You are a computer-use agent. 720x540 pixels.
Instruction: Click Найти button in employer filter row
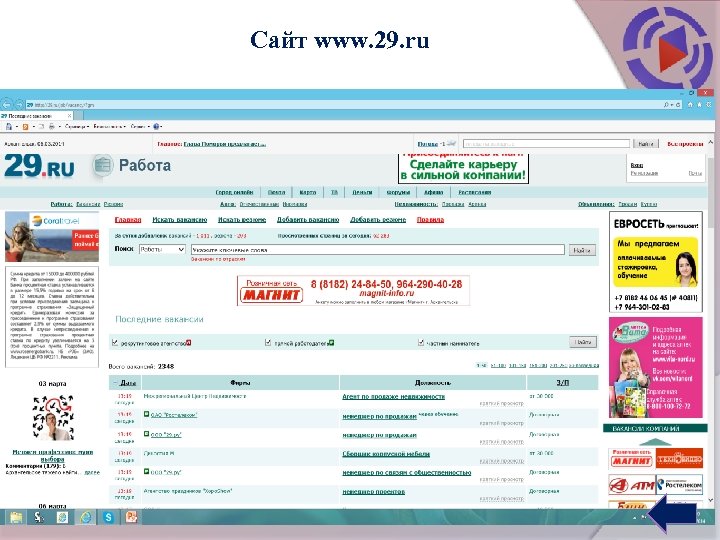tap(583, 342)
